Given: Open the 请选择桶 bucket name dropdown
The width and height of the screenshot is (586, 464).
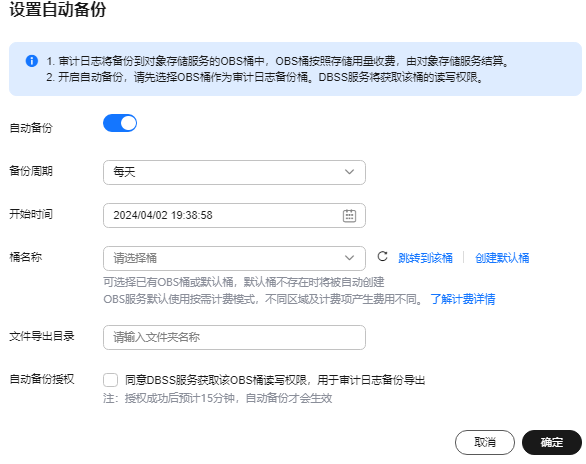Looking at the screenshot, I should 234,258.
